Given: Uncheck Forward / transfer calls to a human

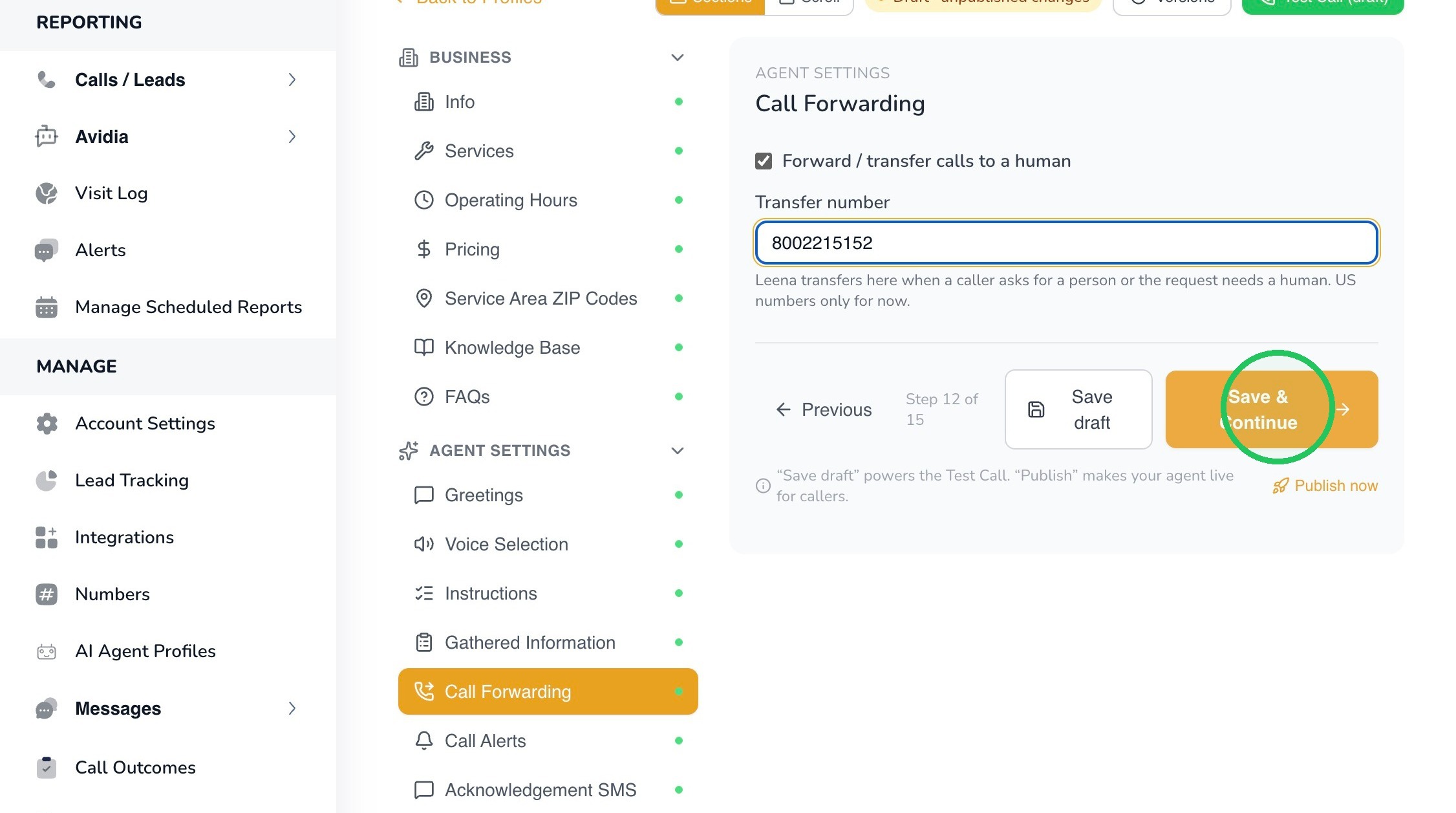Looking at the screenshot, I should pos(764,161).
